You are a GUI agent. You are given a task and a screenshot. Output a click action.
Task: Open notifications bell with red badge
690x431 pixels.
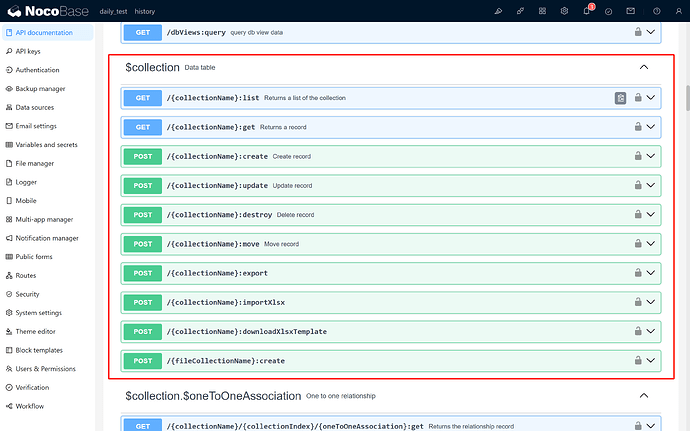tap(587, 11)
